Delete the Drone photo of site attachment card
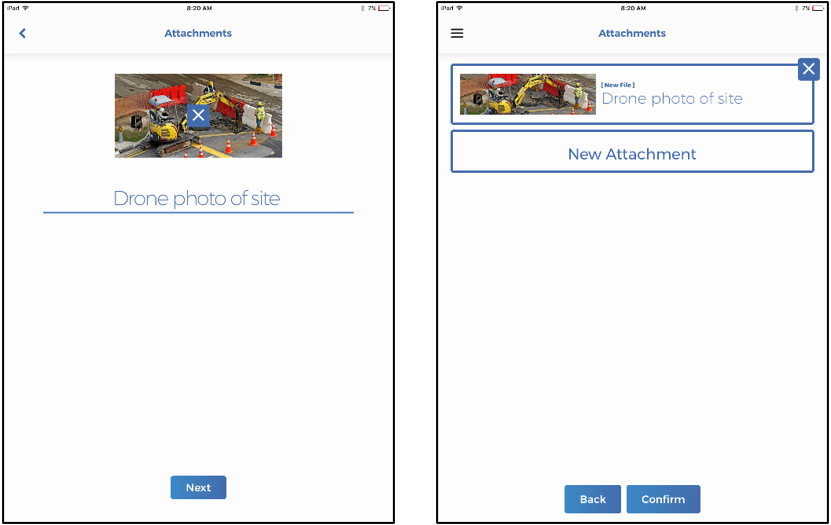Screen dimensions: 831x525 coord(808,69)
